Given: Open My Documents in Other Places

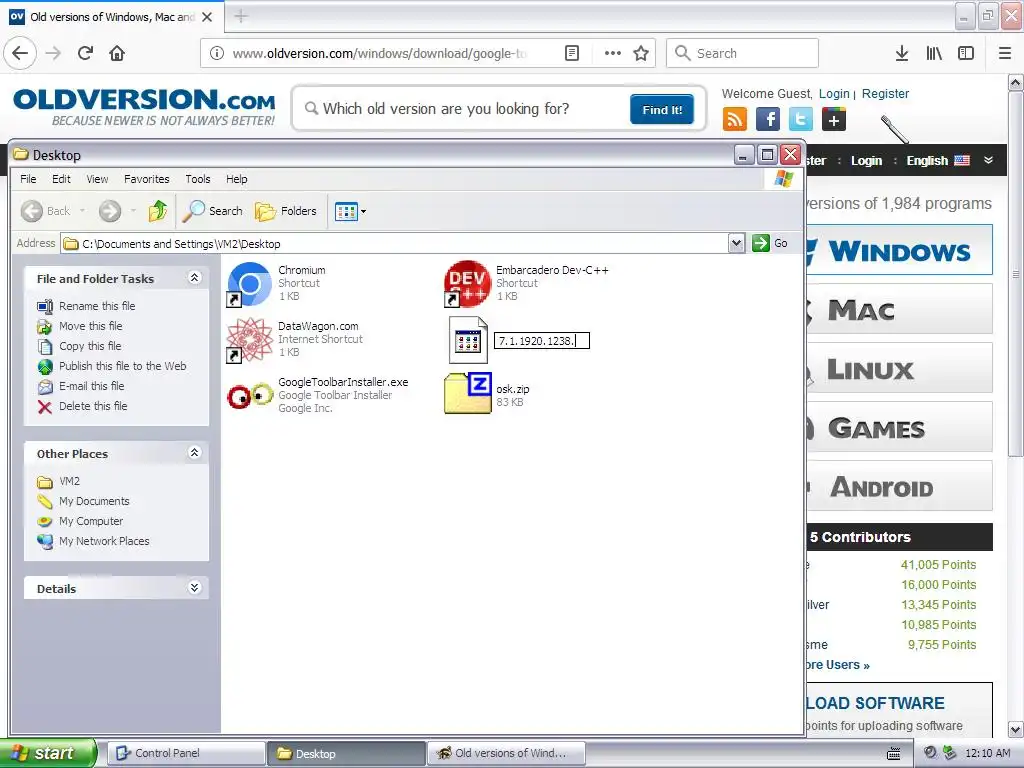Looking at the screenshot, I should (94, 501).
